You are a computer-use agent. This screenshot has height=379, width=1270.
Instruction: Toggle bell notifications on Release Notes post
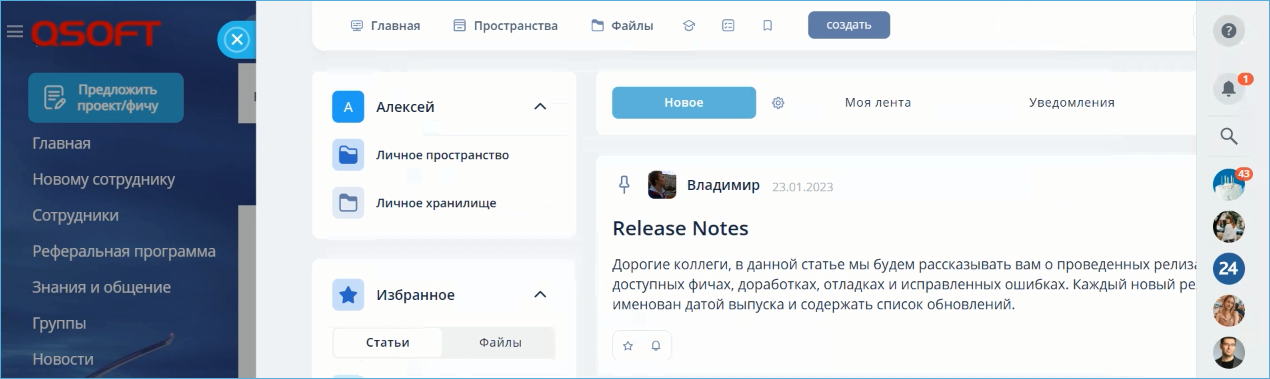pos(656,345)
